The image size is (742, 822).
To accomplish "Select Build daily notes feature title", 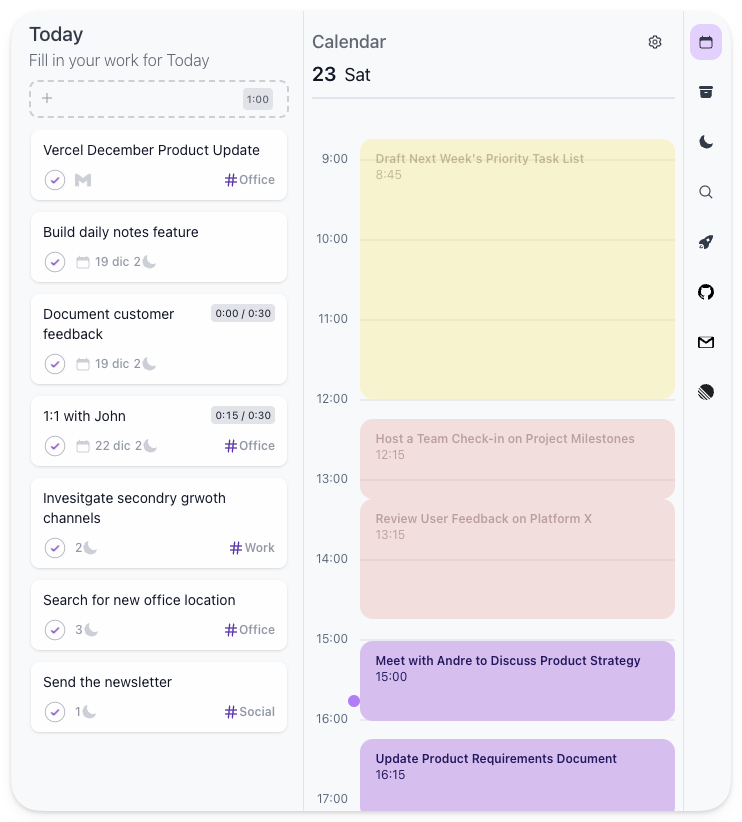I will coord(121,232).
